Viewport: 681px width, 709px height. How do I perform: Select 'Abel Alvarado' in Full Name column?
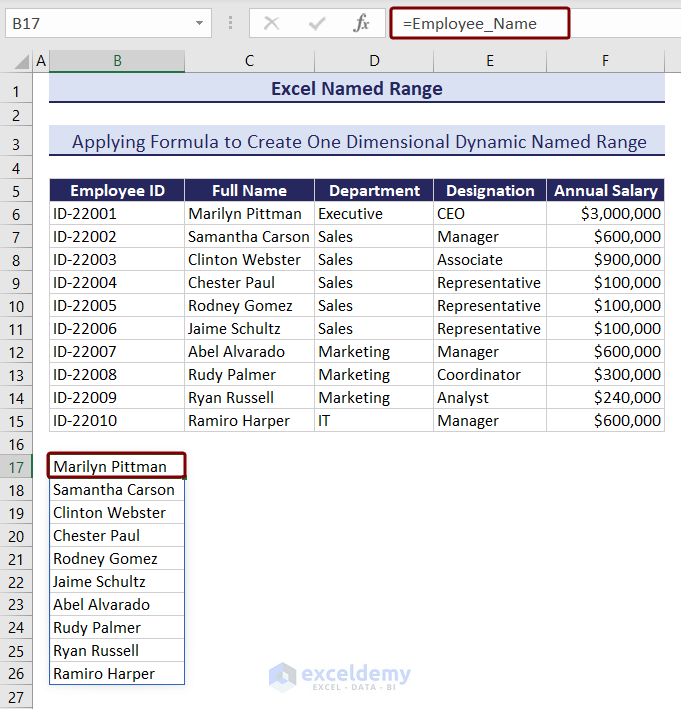coord(249,351)
